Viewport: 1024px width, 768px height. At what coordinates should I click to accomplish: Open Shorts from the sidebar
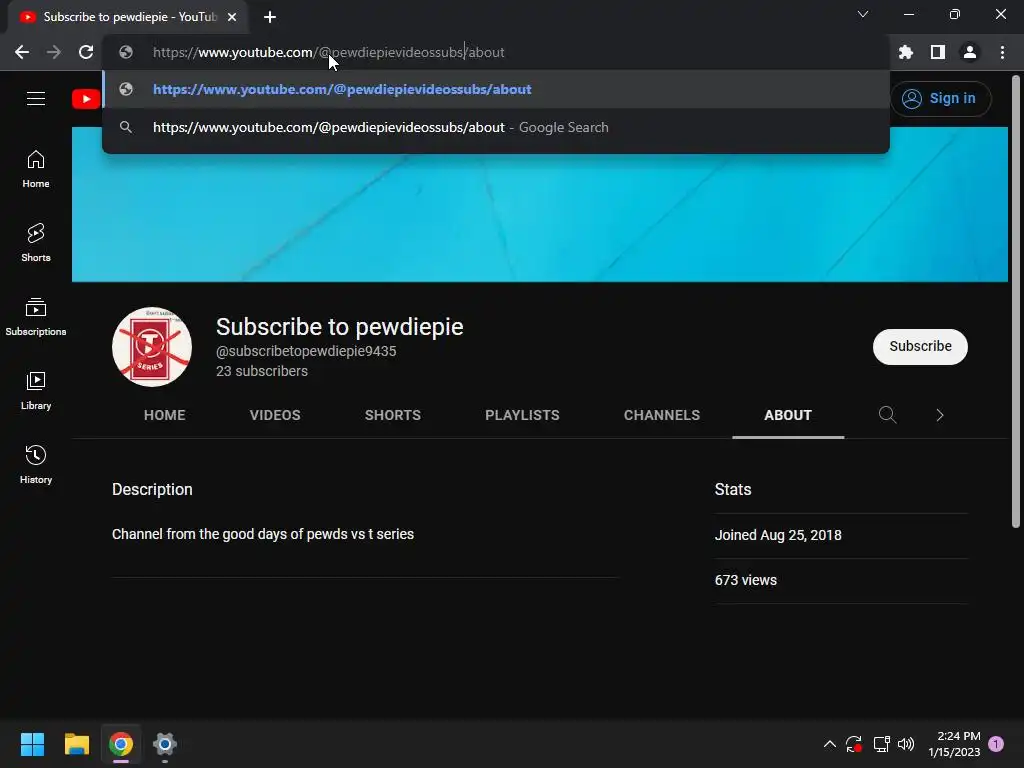pyautogui.click(x=36, y=243)
